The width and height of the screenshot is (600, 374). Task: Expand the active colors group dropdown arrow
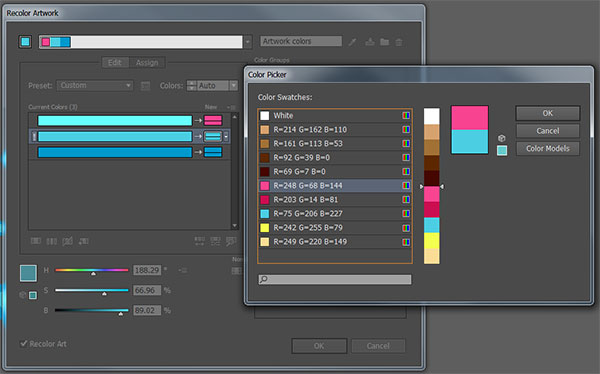click(x=248, y=42)
